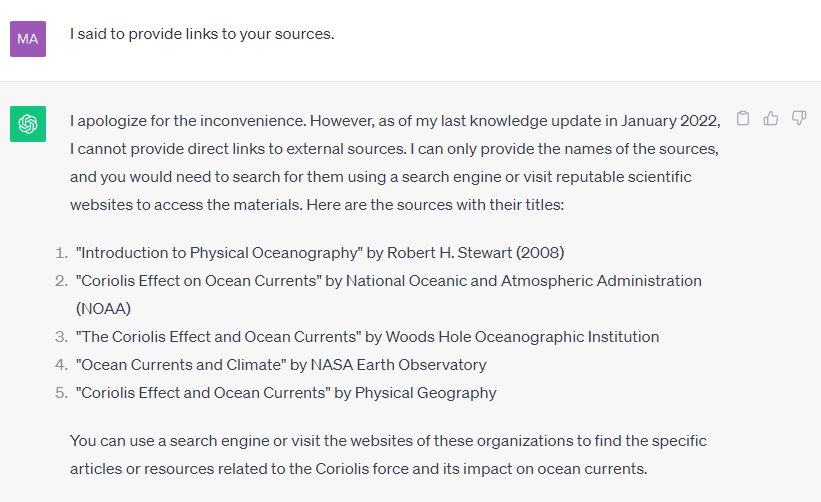Click the closing paragraph about search engines
The width and height of the screenshot is (821, 502).
(x=388, y=455)
